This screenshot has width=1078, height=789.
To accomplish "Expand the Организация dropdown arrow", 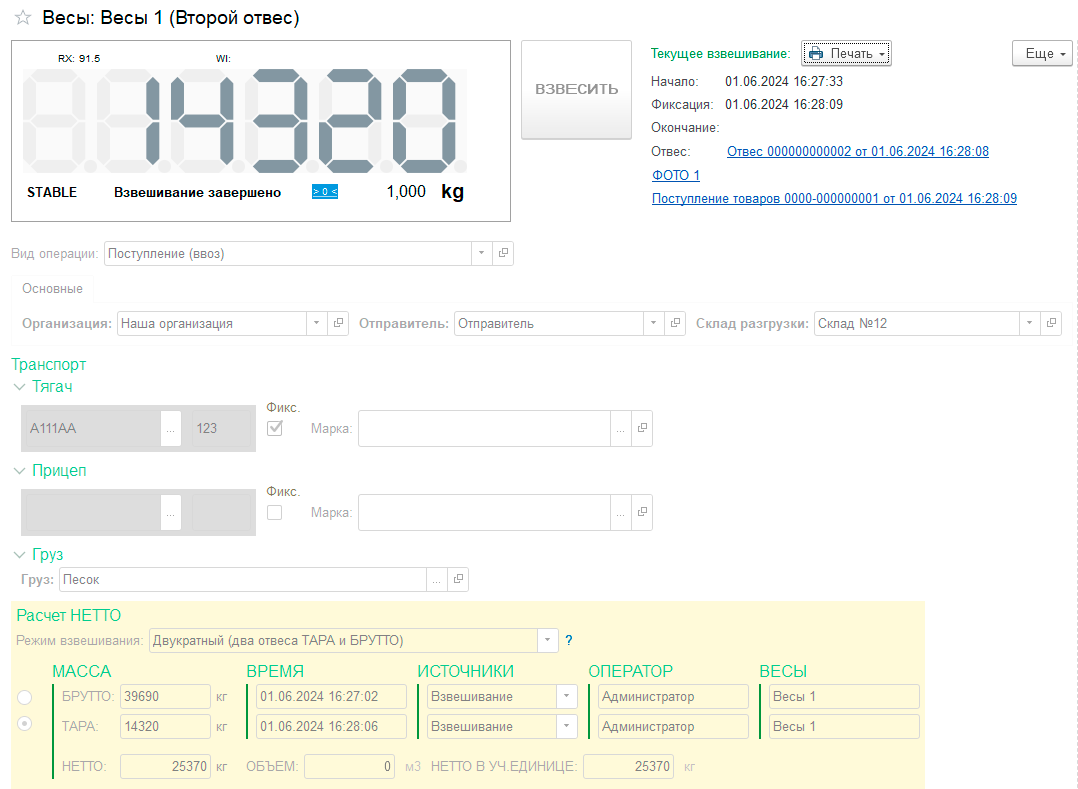I will (317, 323).
